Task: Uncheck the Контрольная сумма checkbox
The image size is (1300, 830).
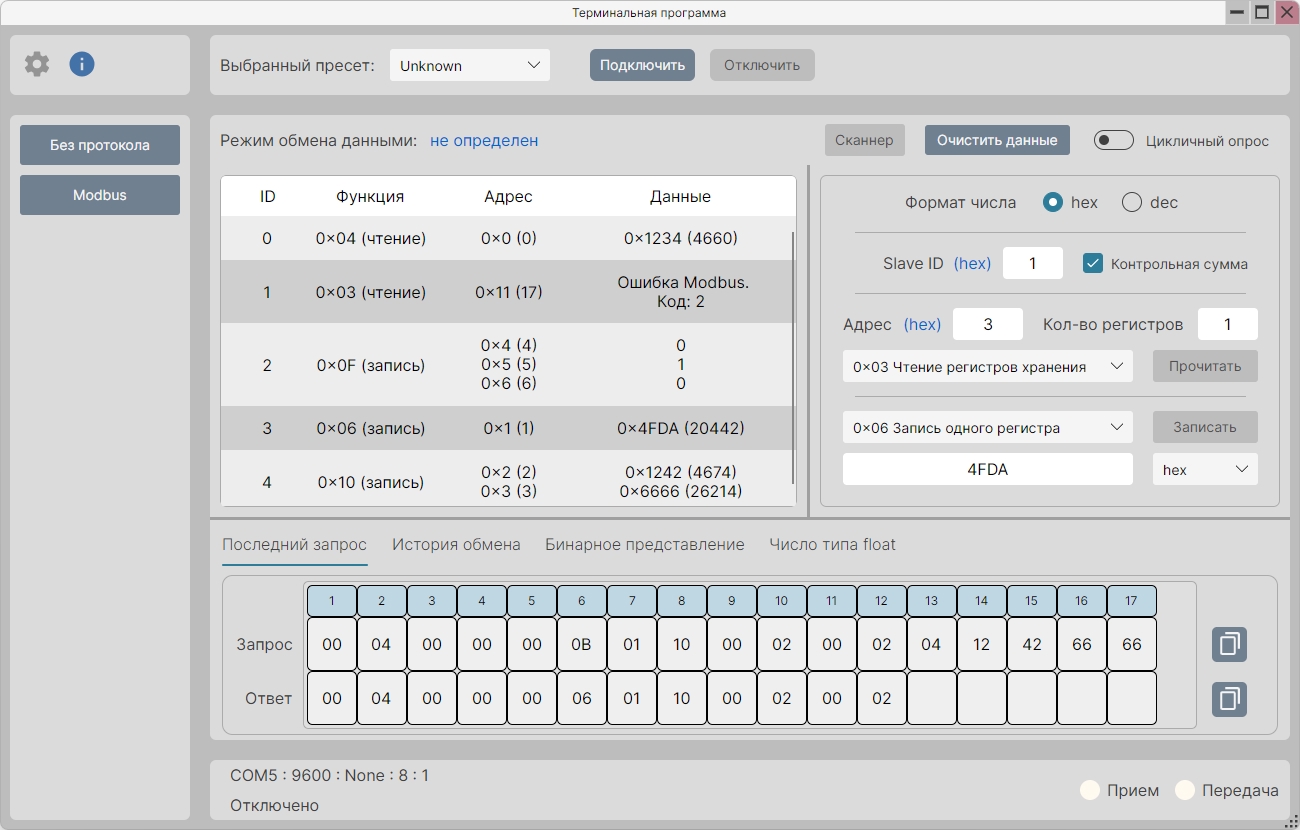Action: [1093, 264]
